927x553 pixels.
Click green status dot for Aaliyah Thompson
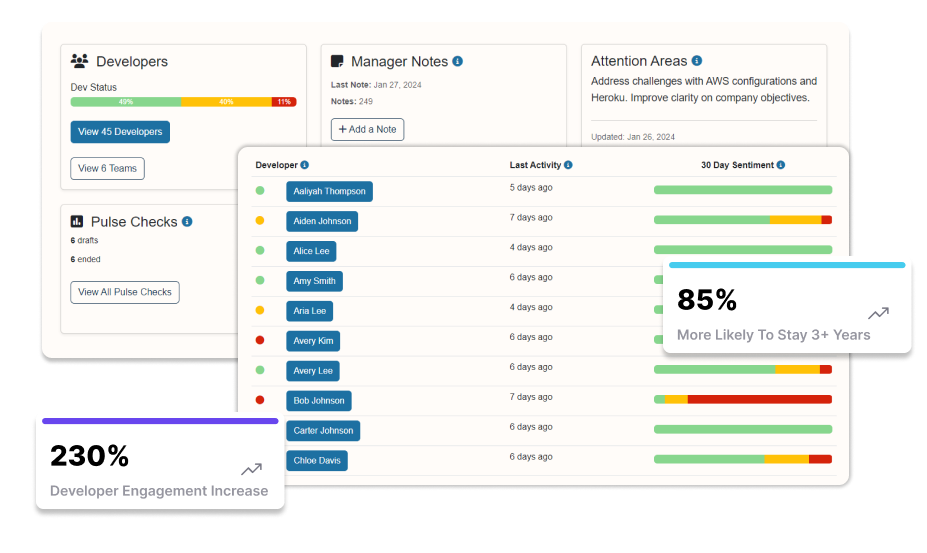(260, 190)
